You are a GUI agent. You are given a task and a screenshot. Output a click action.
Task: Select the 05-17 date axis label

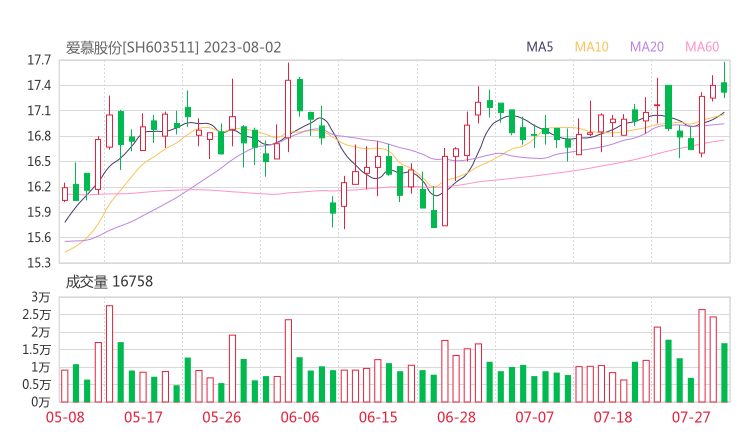[x=143, y=417]
